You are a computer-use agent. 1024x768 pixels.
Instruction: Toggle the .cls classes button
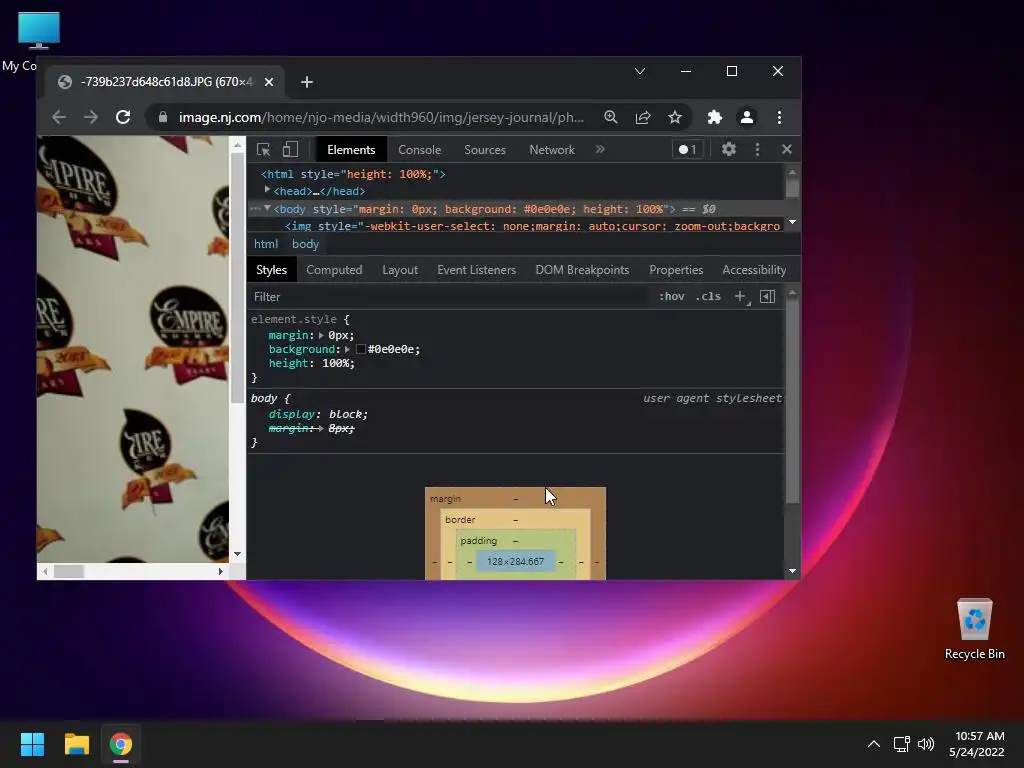pyautogui.click(x=709, y=296)
